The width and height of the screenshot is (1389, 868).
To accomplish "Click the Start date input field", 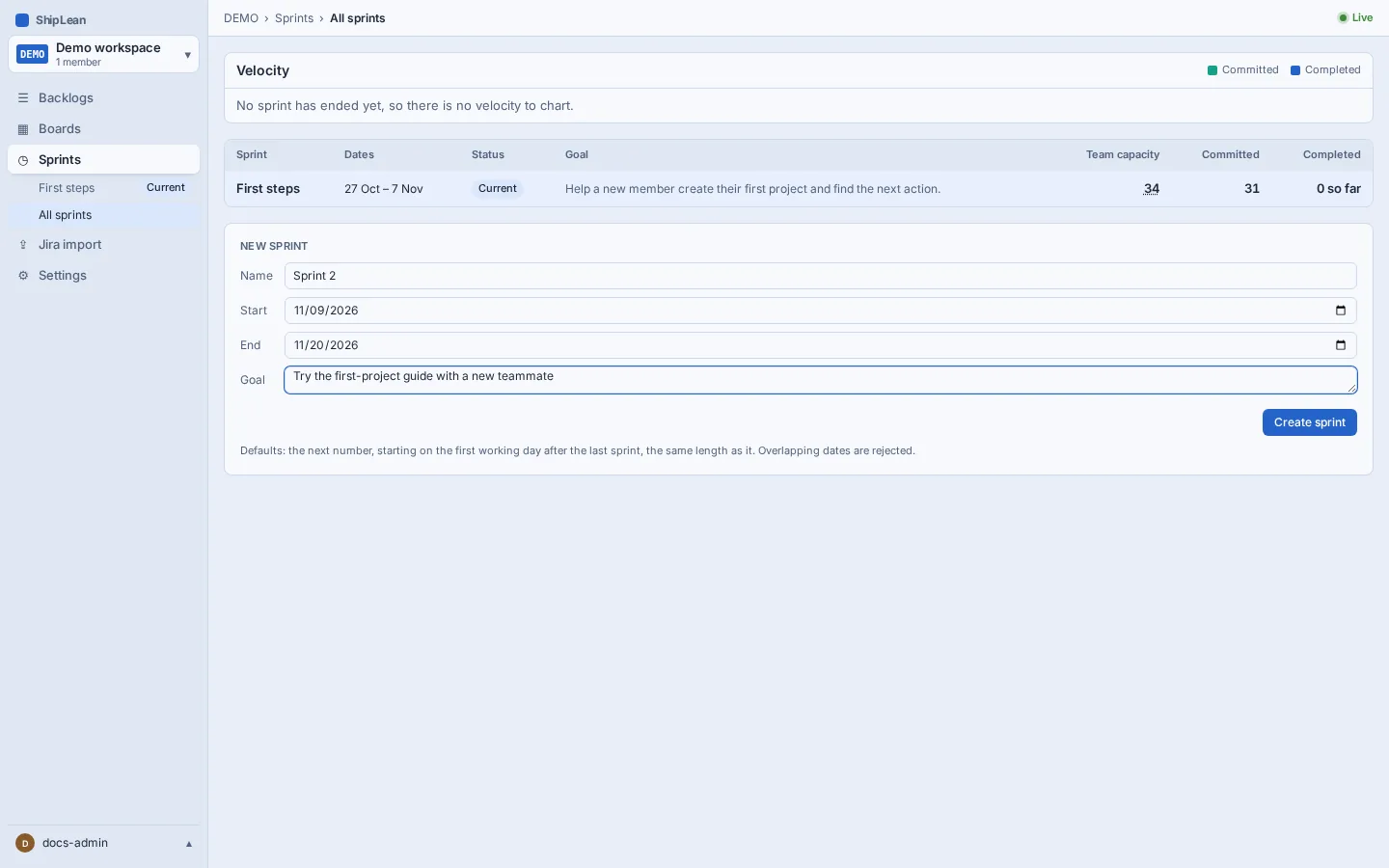I will pos(821,311).
